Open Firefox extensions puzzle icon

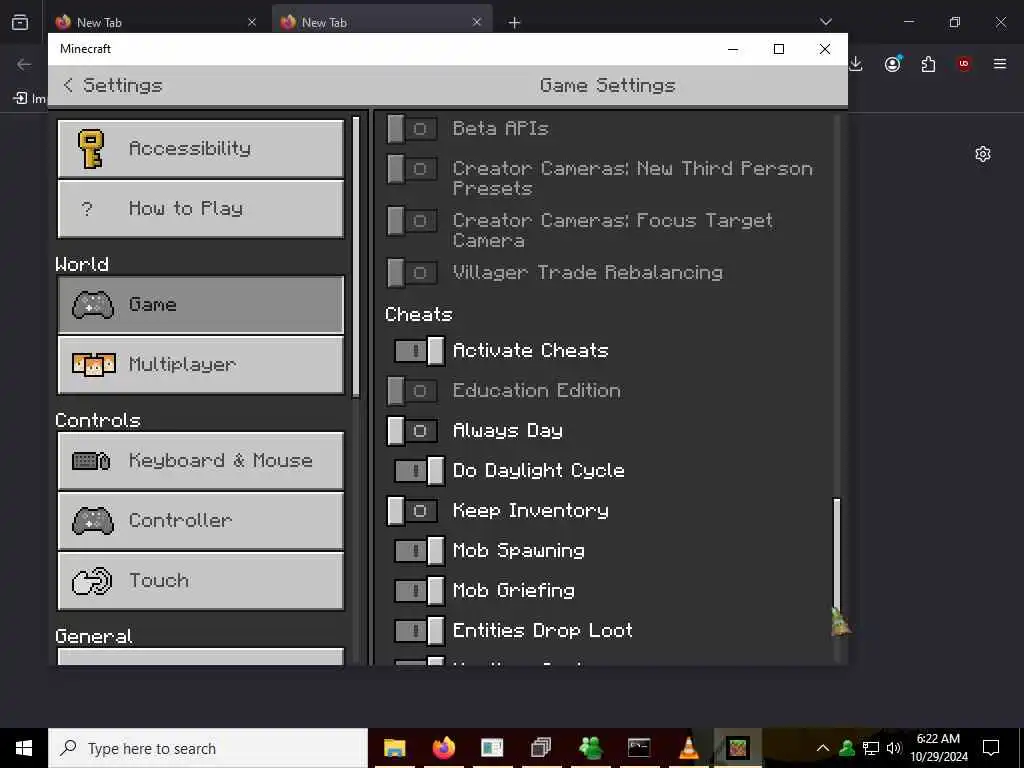(928, 64)
